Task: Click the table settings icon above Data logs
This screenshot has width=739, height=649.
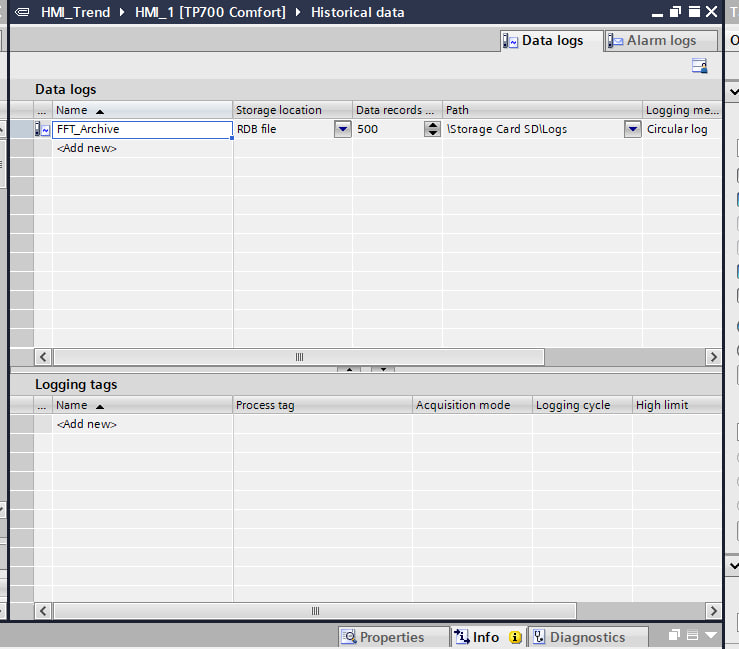Action: pyautogui.click(x=699, y=66)
